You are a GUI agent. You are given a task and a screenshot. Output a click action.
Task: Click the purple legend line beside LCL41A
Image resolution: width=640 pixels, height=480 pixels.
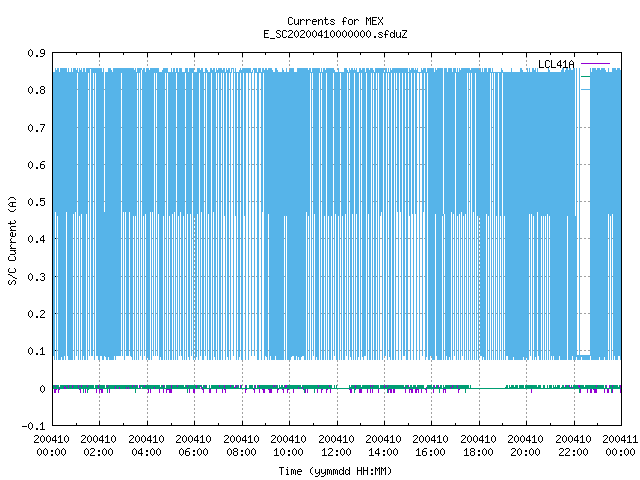[595, 64]
